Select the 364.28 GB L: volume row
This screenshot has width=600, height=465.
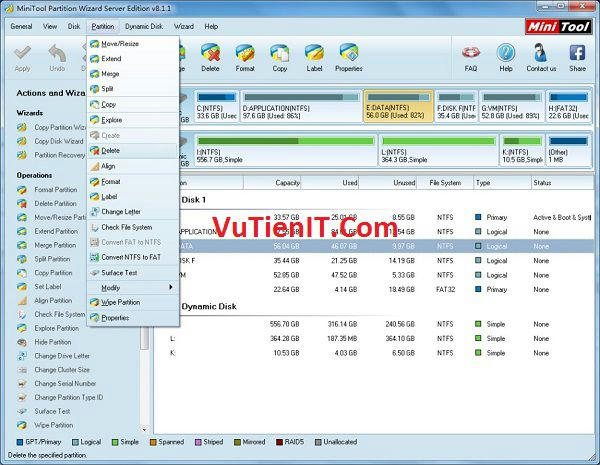click(x=374, y=338)
